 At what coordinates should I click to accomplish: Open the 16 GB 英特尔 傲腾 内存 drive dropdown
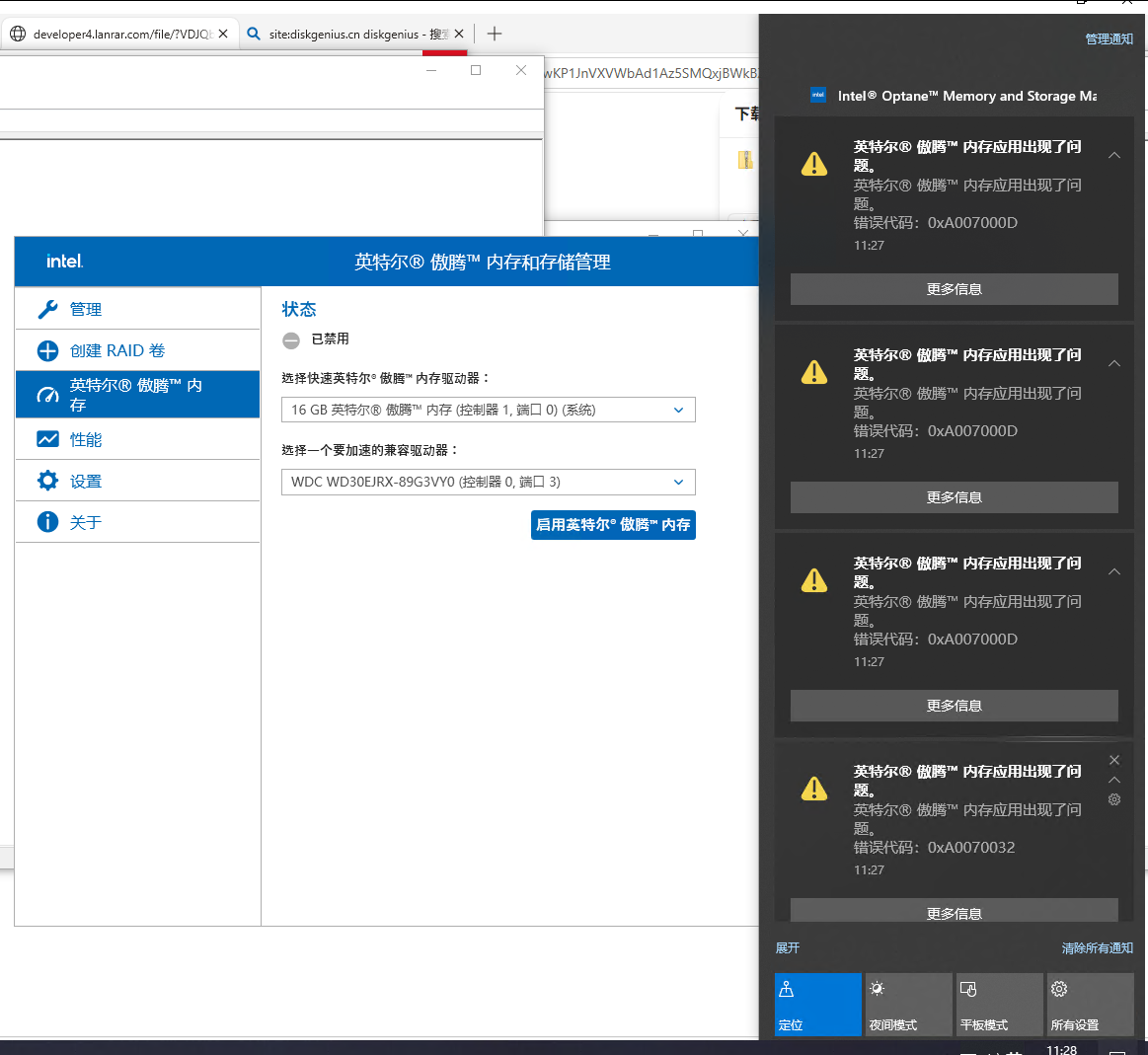pos(489,410)
